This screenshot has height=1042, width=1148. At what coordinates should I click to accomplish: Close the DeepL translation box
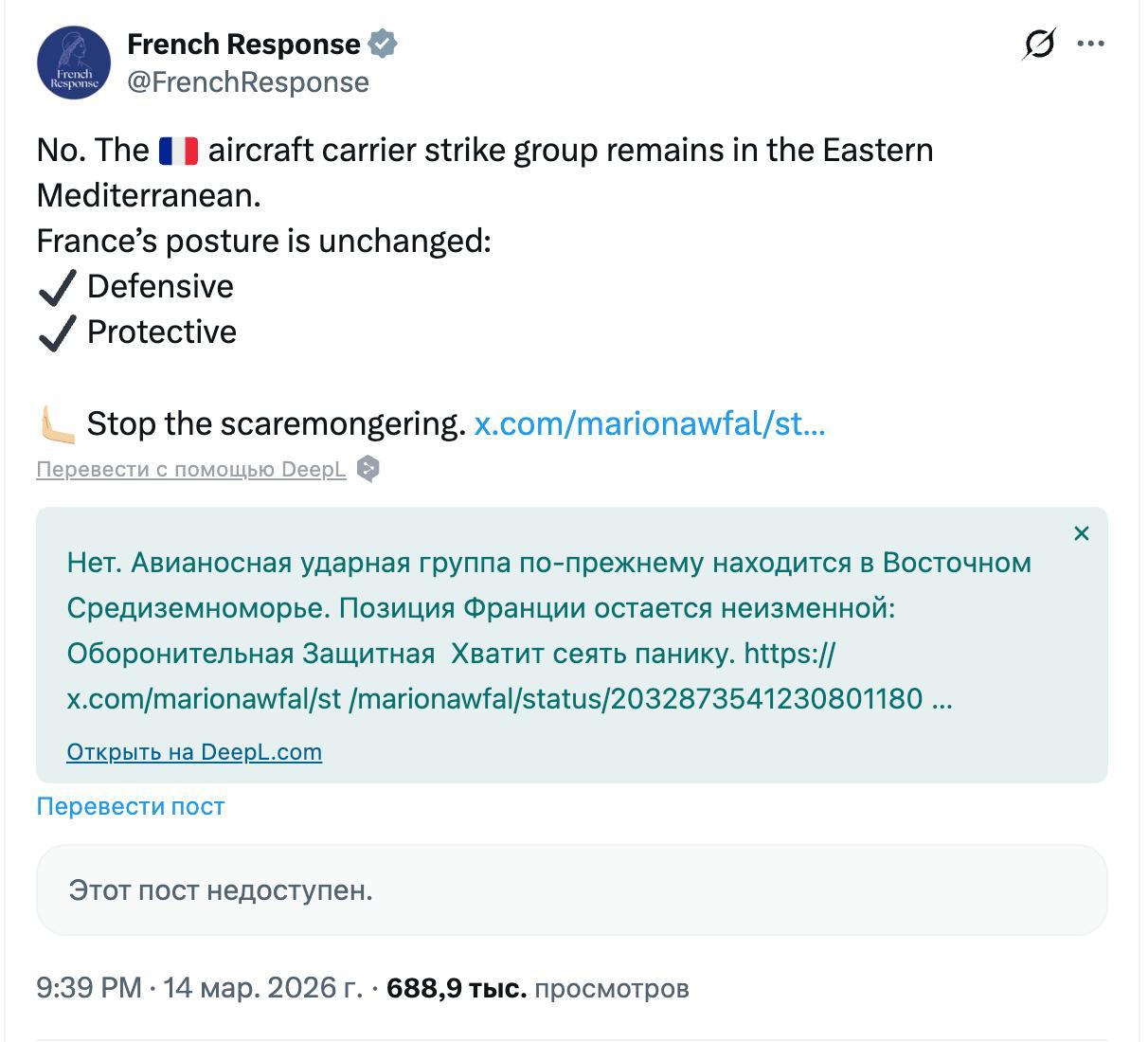[1082, 533]
